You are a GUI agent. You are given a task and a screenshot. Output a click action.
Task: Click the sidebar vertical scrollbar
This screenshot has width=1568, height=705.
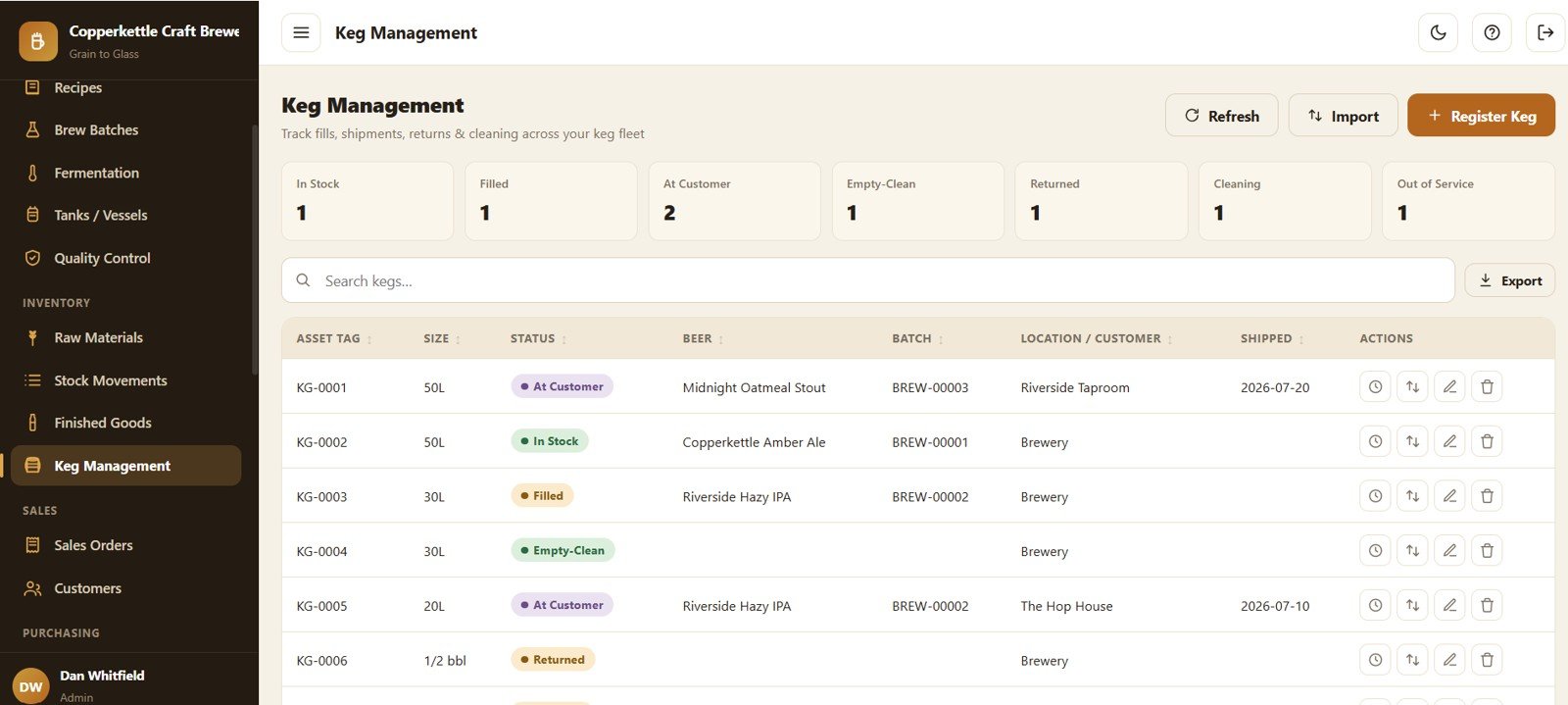(x=255, y=250)
